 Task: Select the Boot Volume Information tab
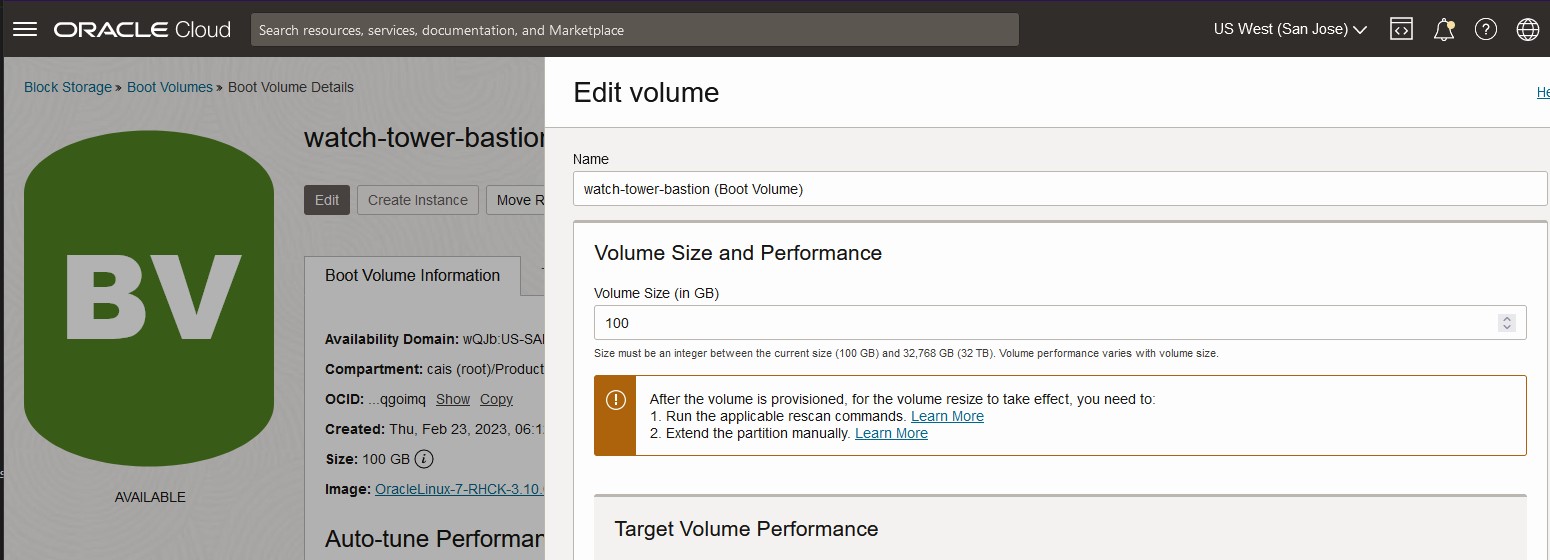click(412, 276)
